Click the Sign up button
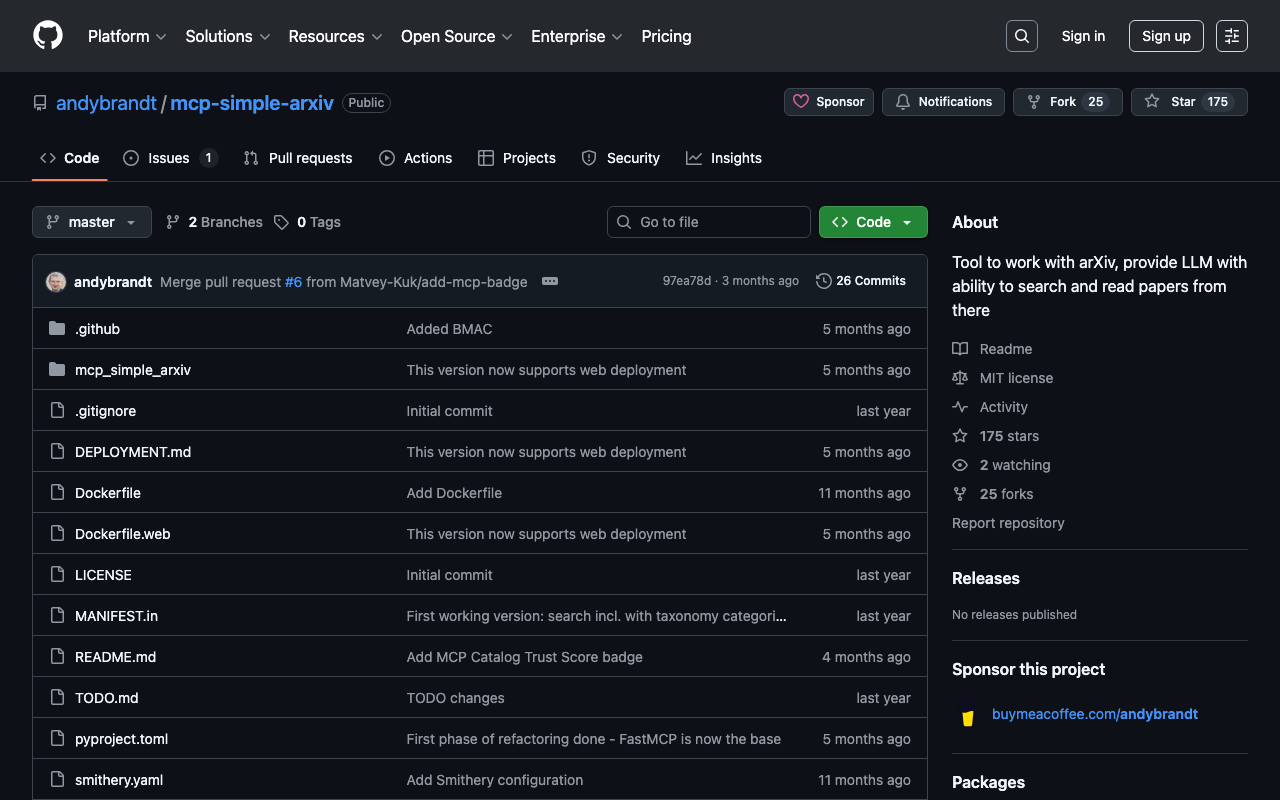The image size is (1280, 800). coord(1166,36)
